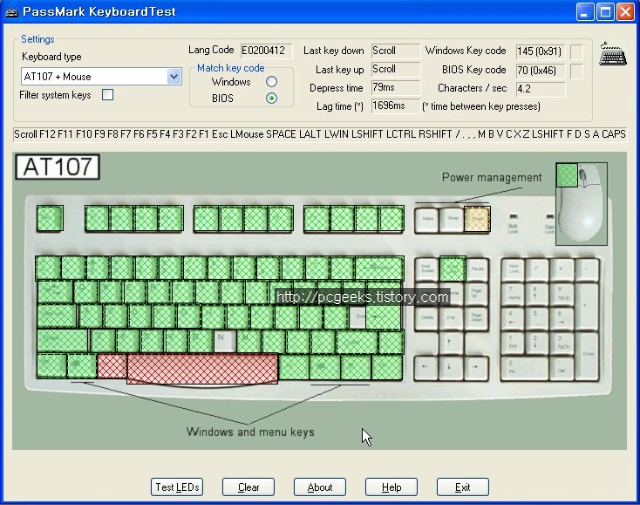Click the Sleep power management key
The width and height of the screenshot is (640, 505).
(452, 219)
